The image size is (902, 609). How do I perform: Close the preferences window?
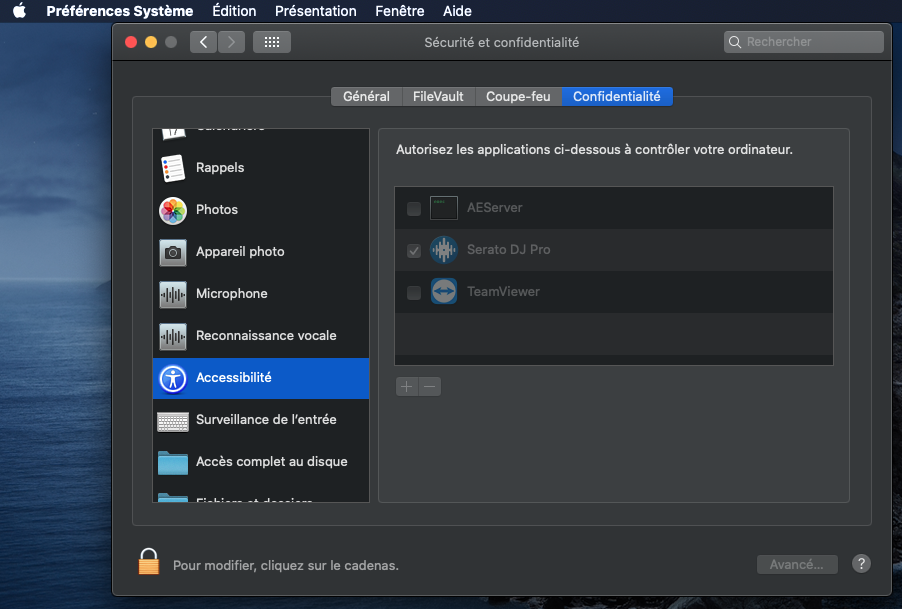click(131, 42)
